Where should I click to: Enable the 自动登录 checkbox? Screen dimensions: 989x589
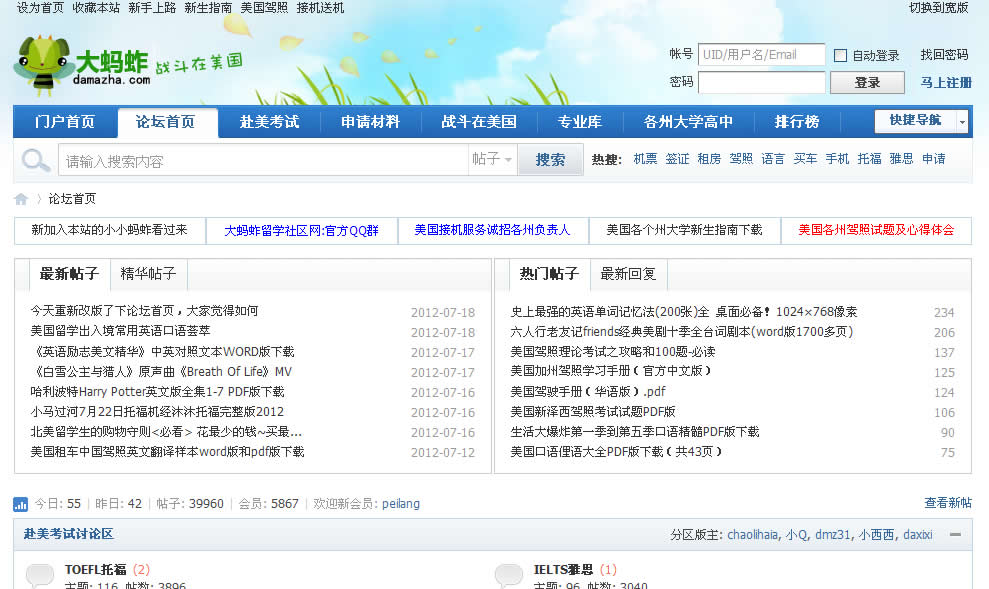tap(840, 56)
